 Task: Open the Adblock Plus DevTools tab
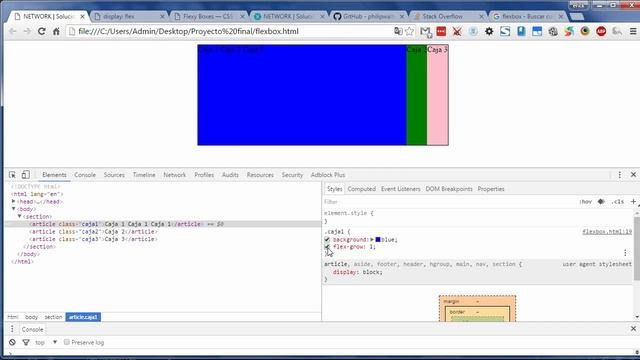(328, 175)
